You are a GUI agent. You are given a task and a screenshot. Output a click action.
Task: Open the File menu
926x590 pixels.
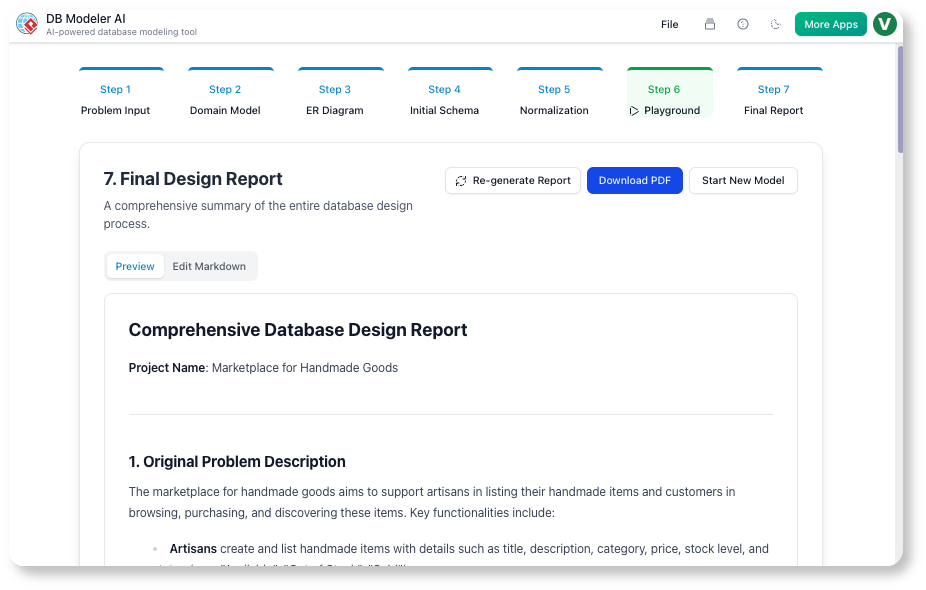[x=669, y=24]
